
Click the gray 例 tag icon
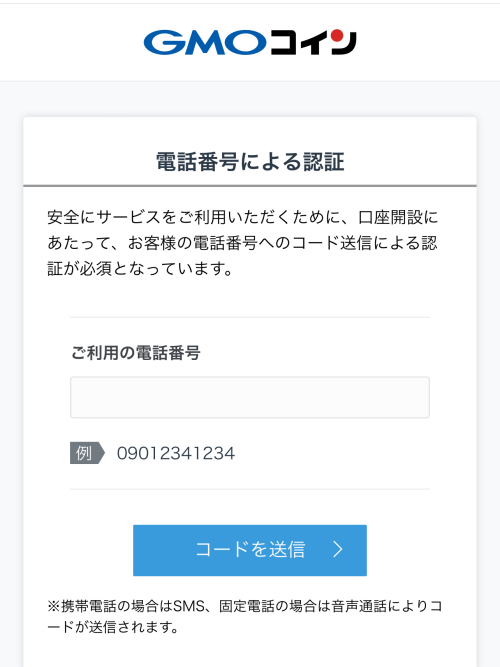point(87,453)
